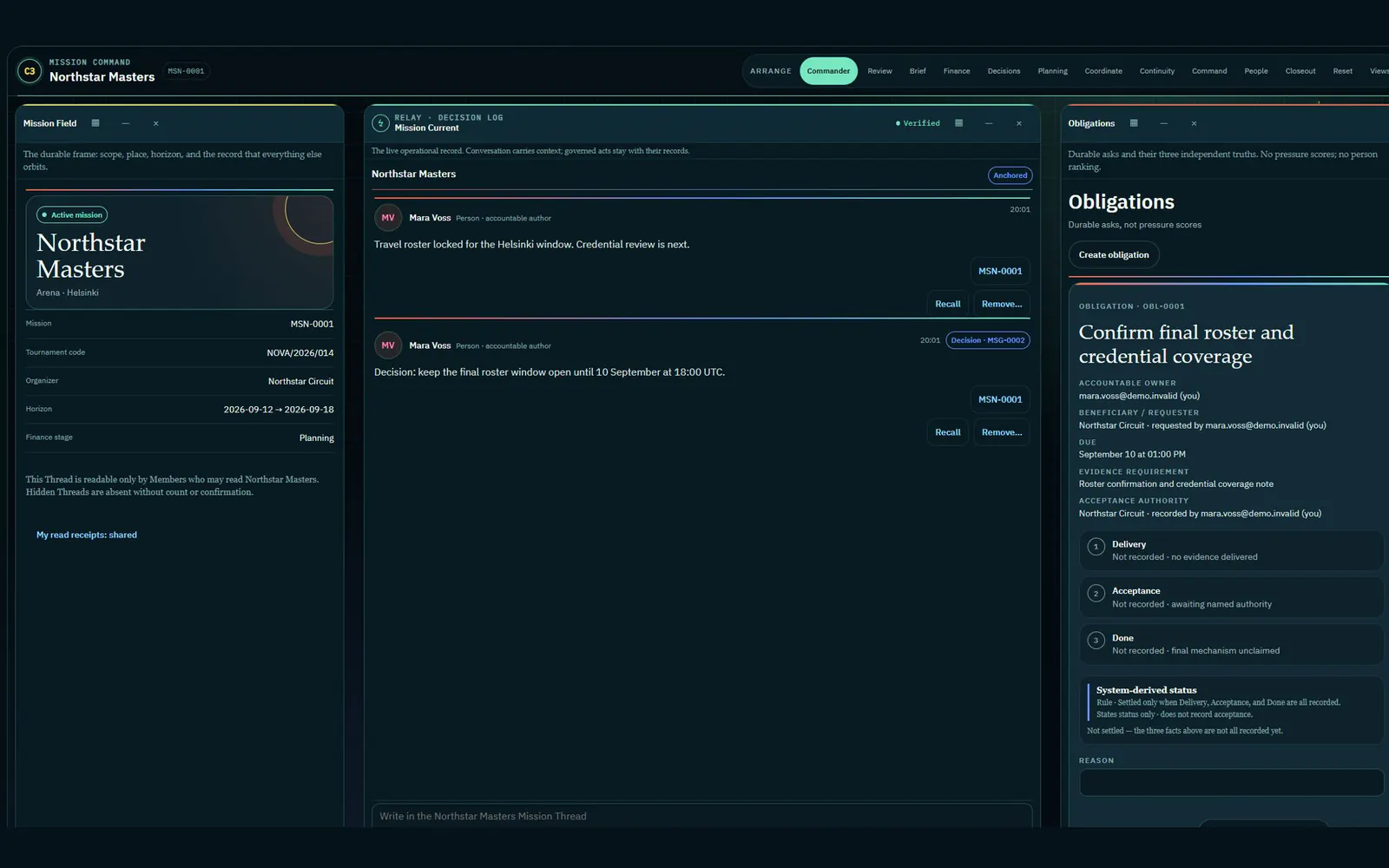Click 'Roster confirmation and credential coverage note'
The height and width of the screenshot is (868, 1389).
click(1176, 484)
